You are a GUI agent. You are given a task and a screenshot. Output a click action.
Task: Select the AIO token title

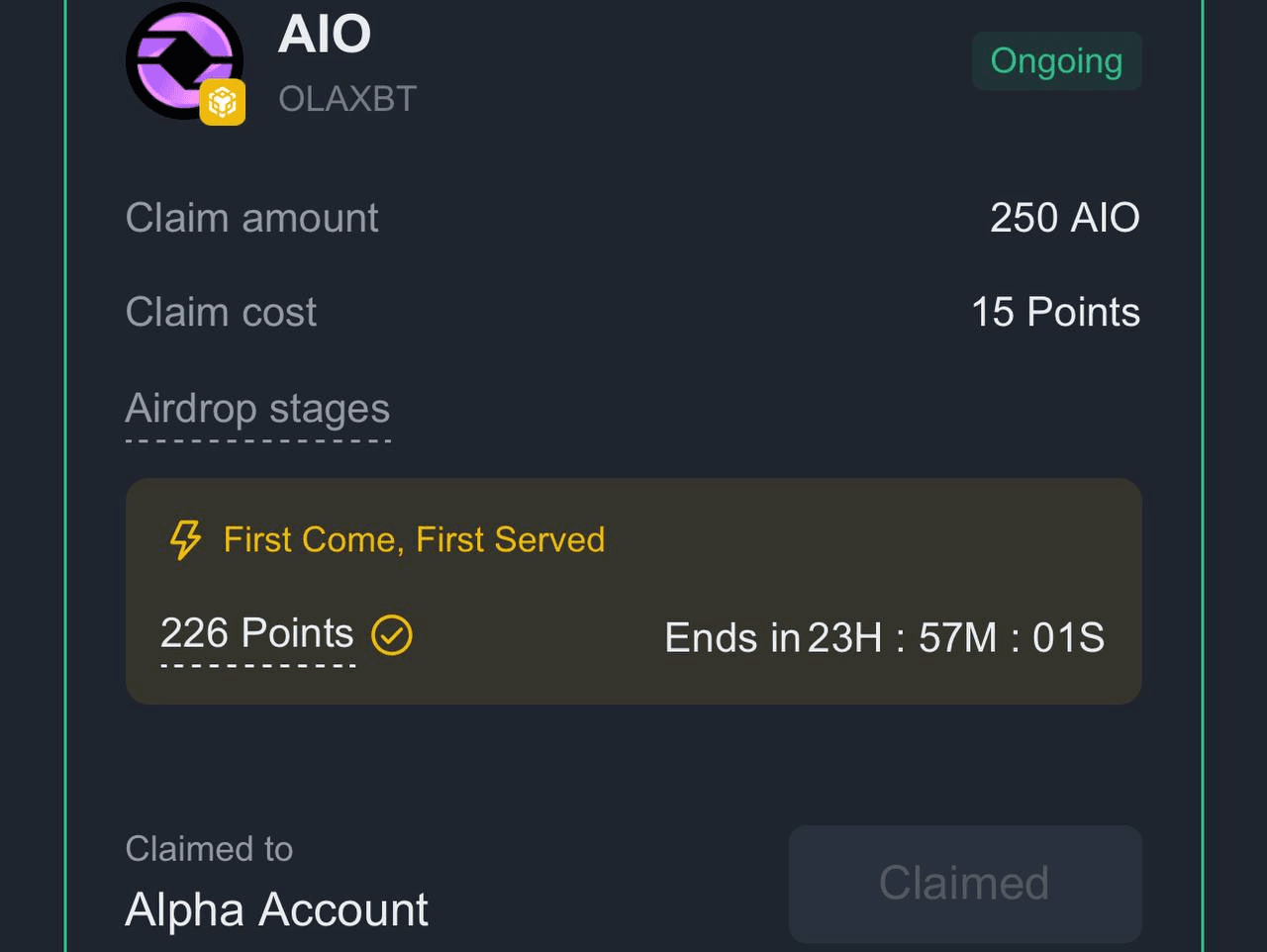click(325, 35)
